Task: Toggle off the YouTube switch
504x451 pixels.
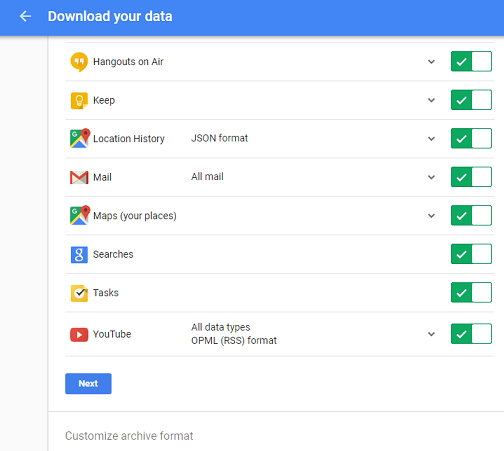Action: 471,334
